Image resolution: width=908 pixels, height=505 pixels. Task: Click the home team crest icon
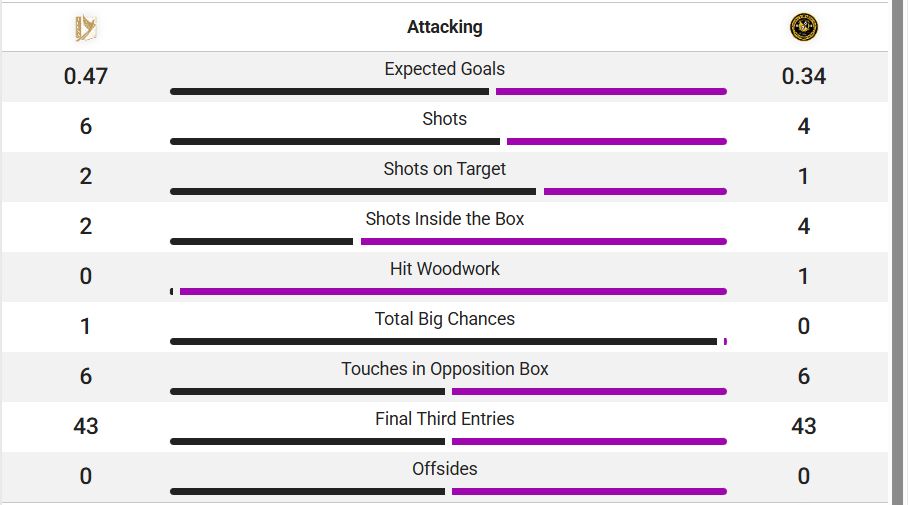[x=86, y=27]
